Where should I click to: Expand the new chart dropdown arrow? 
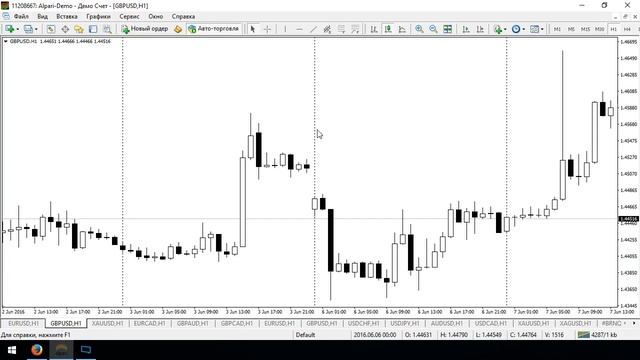tap(18, 29)
